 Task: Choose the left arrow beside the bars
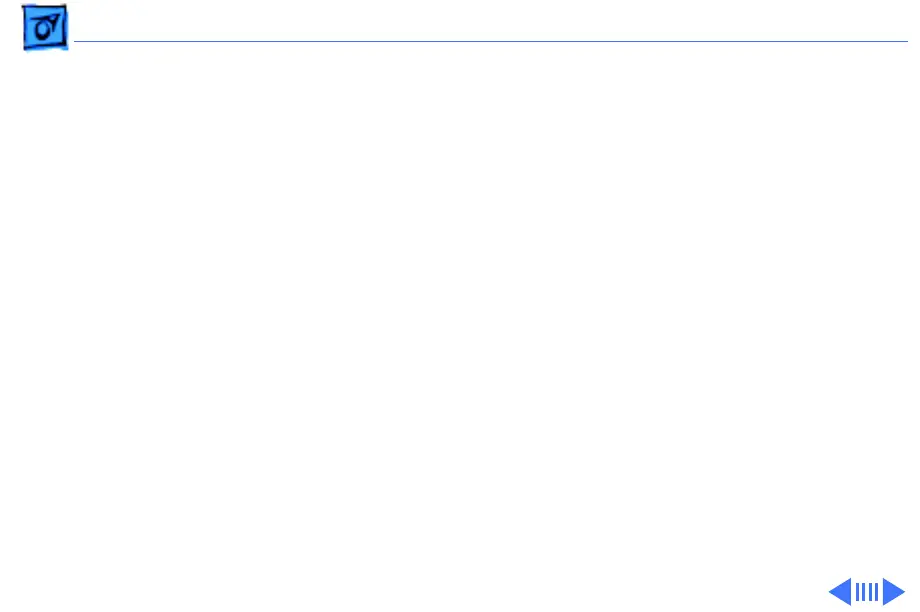(x=840, y=591)
